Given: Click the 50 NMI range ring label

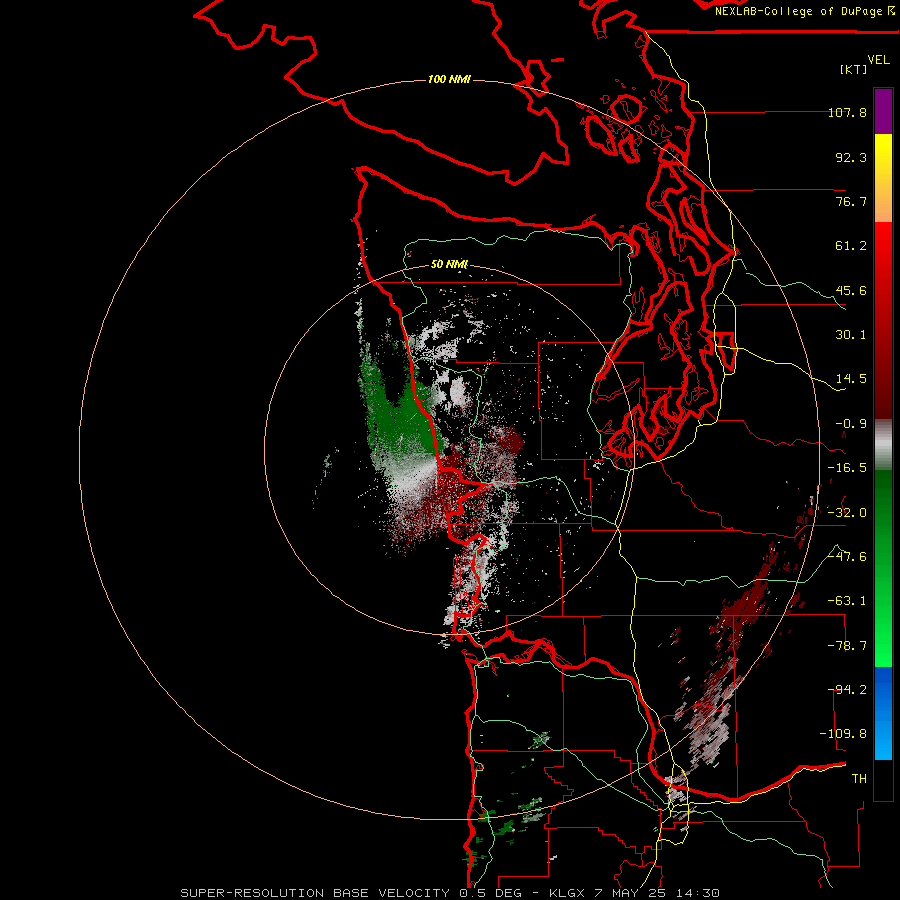Looking at the screenshot, I should (449, 264).
